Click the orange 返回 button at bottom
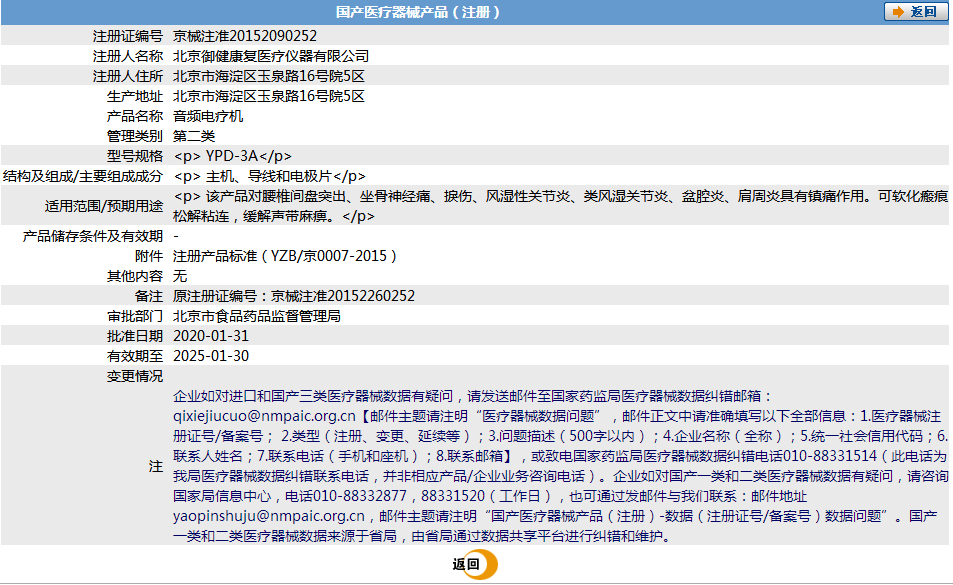953x585 pixels. 475,564
